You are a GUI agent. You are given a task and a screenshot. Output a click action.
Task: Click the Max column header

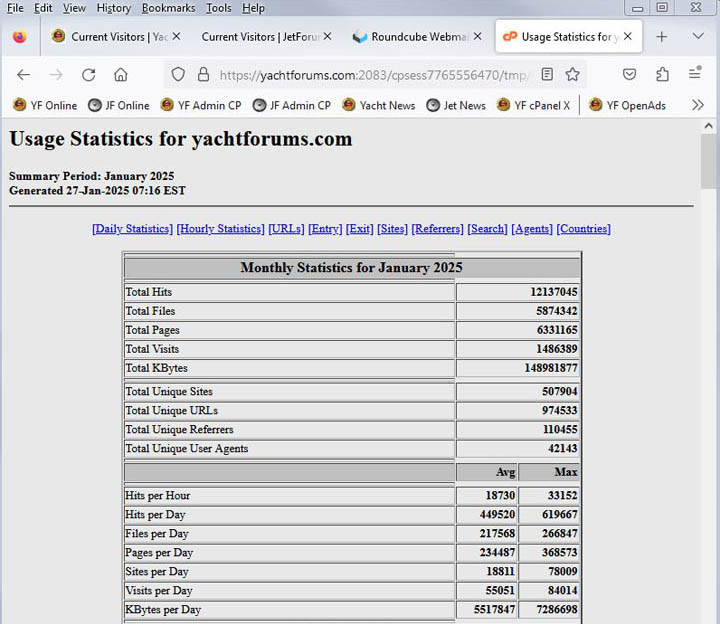[x=566, y=472]
